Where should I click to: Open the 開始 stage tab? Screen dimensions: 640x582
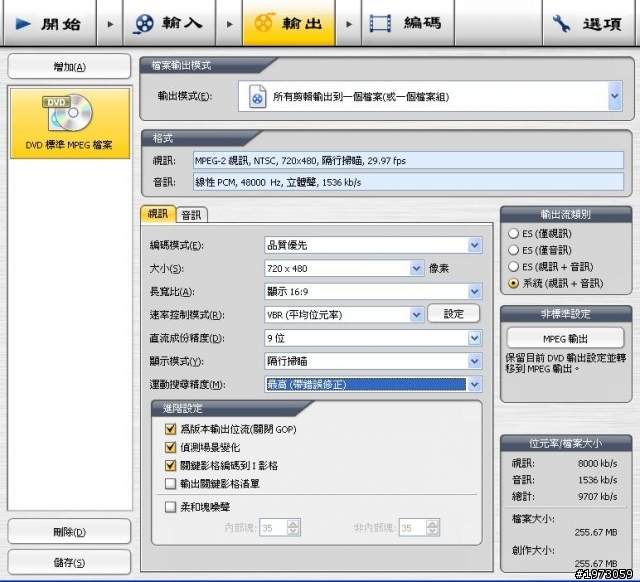[49, 23]
